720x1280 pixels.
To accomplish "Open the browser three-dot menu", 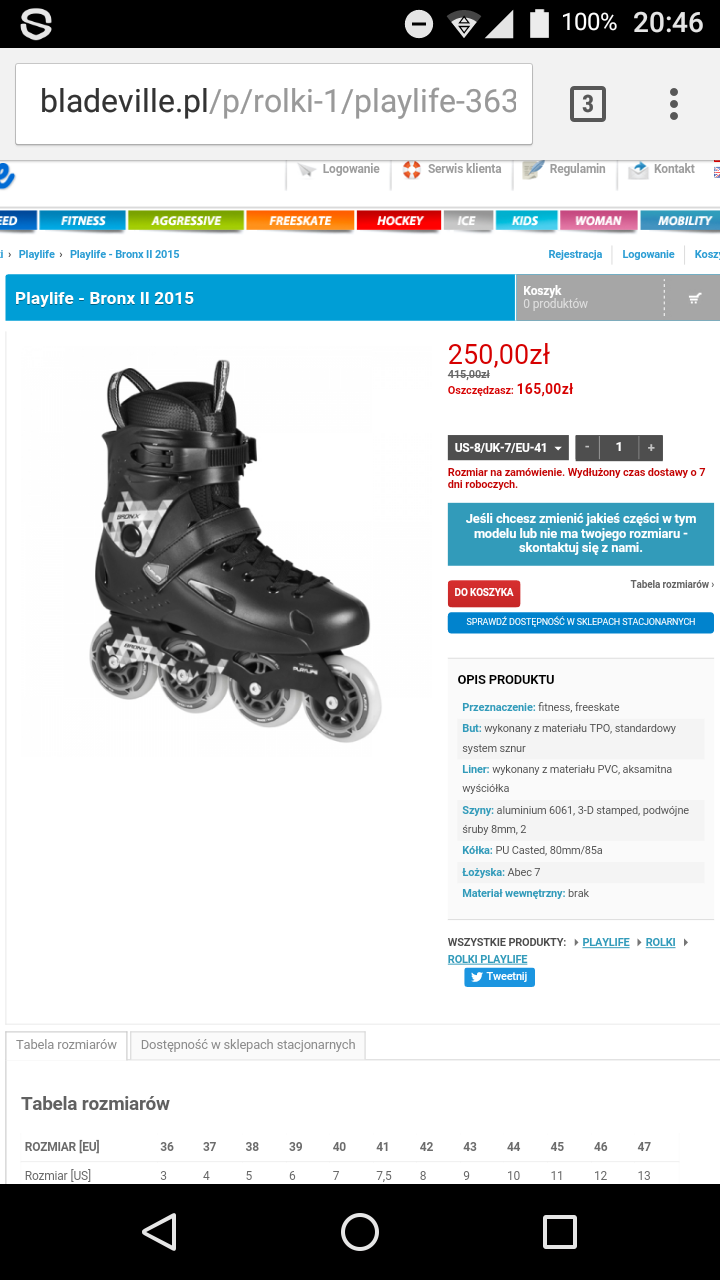I will pyautogui.click(x=674, y=104).
